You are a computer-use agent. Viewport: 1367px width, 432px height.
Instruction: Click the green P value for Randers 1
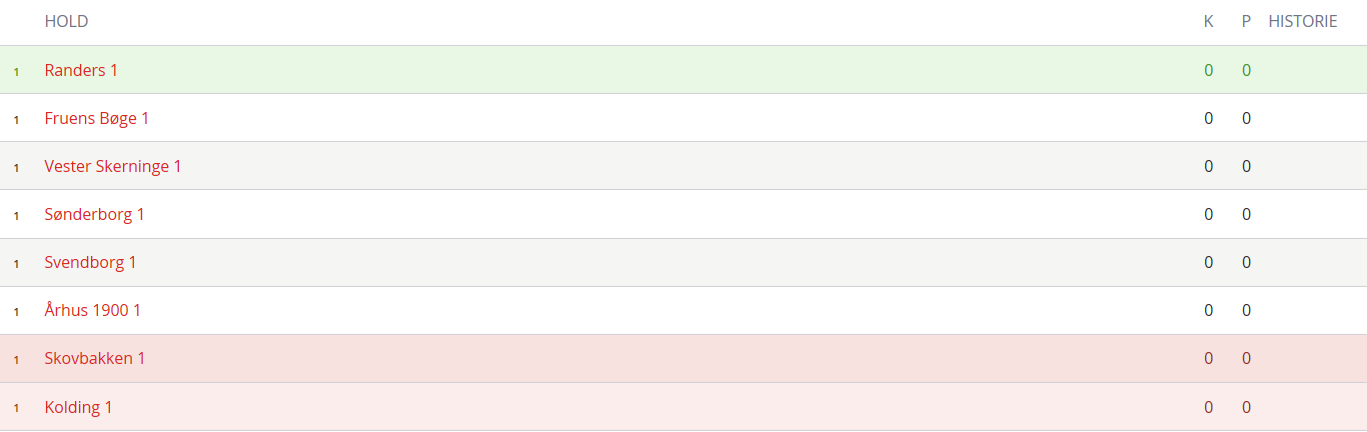click(1246, 70)
